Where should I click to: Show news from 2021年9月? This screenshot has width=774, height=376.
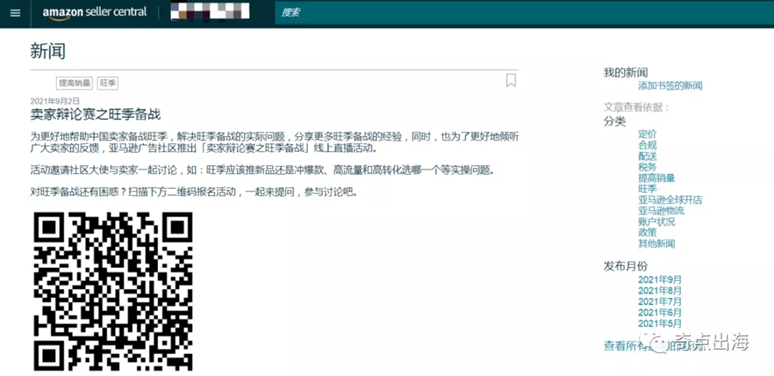tap(659, 280)
